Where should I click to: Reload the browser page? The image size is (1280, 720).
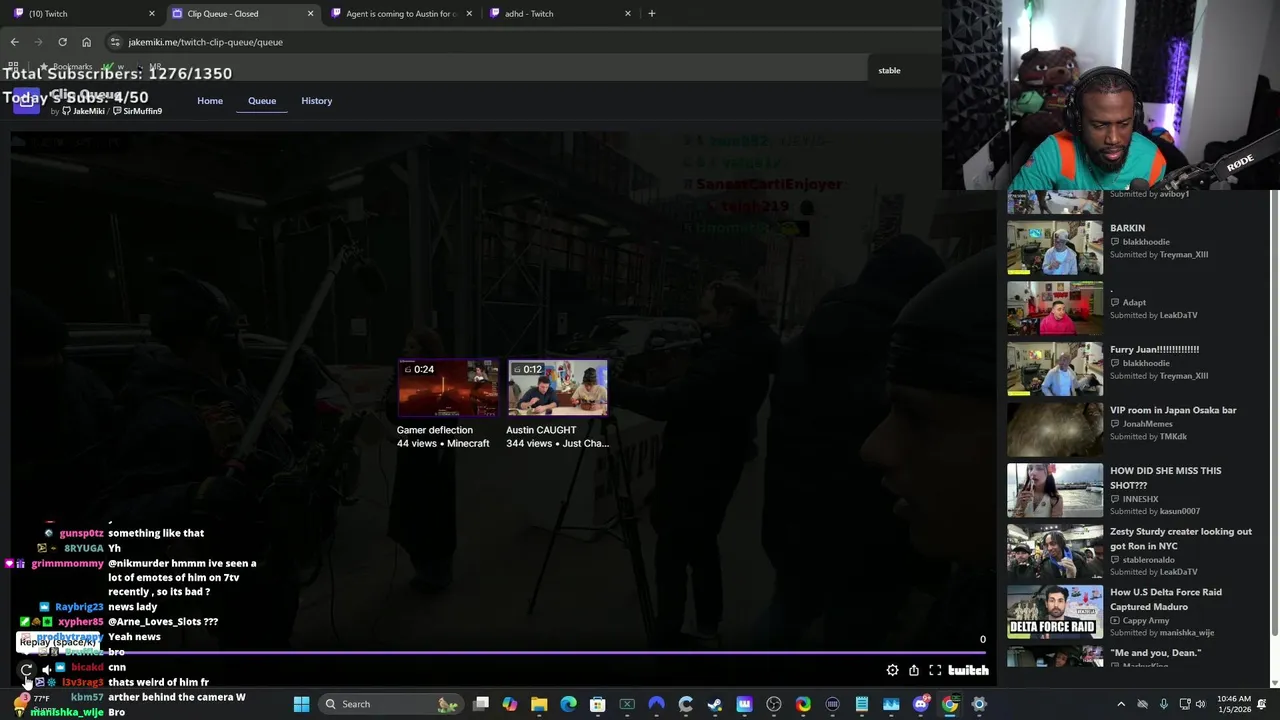(62, 42)
